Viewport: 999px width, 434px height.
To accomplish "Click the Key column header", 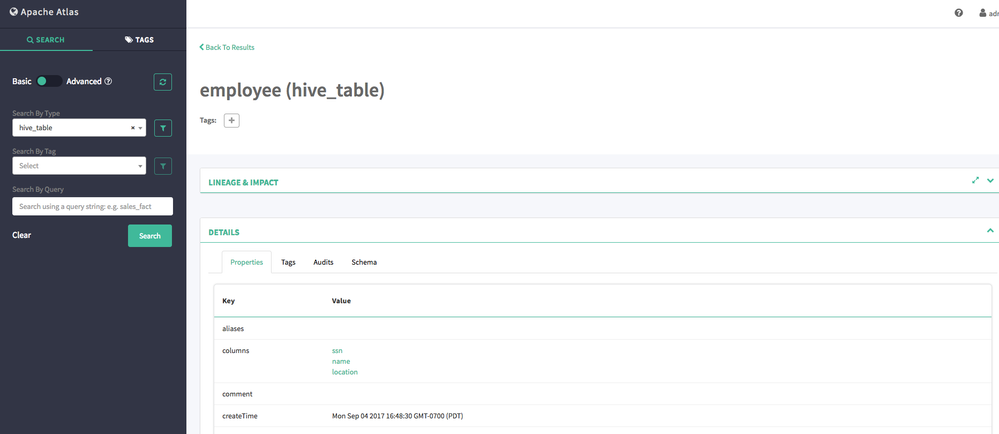I will (x=228, y=301).
